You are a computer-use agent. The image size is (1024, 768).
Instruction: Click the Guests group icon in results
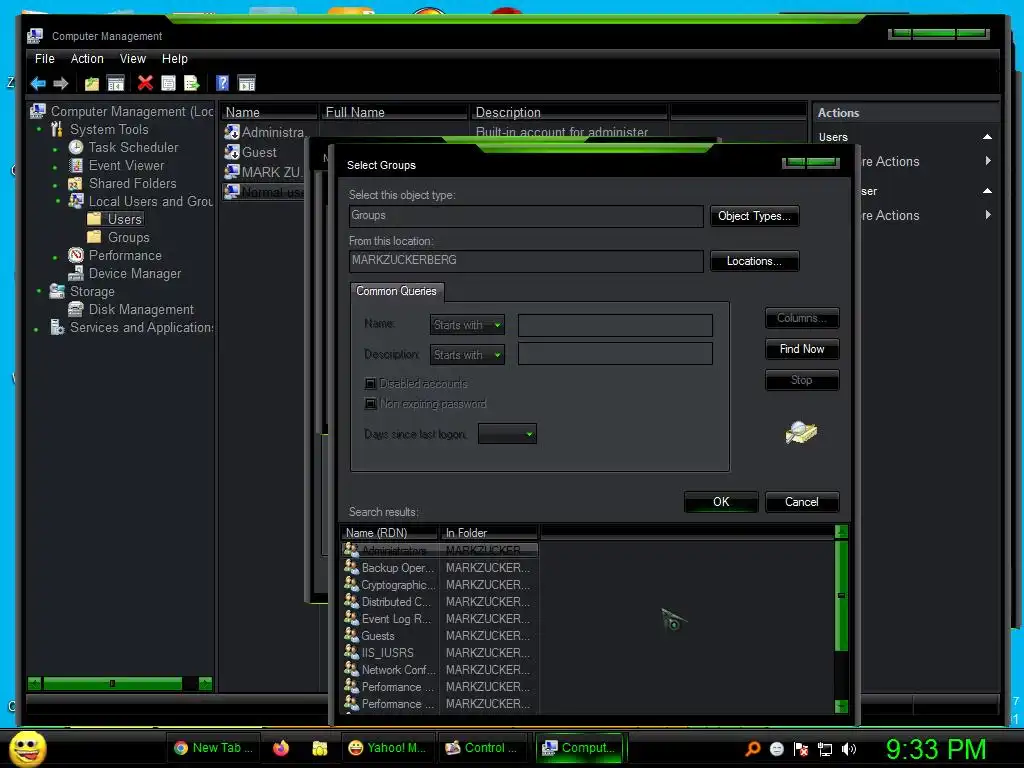(x=351, y=635)
